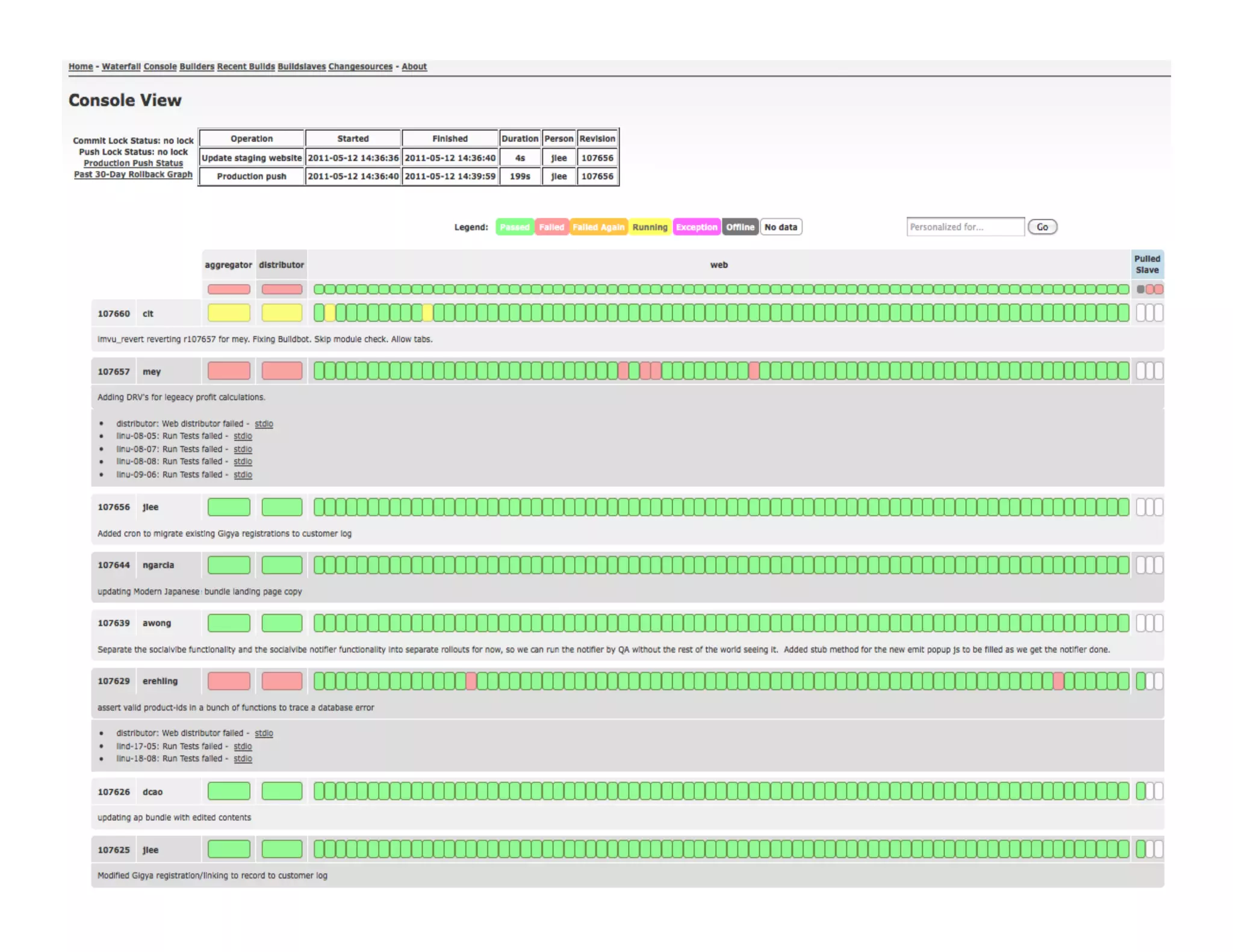The image size is (1233, 952).
Task: Click red distributor status box for revision 107629
Action: point(282,681)
